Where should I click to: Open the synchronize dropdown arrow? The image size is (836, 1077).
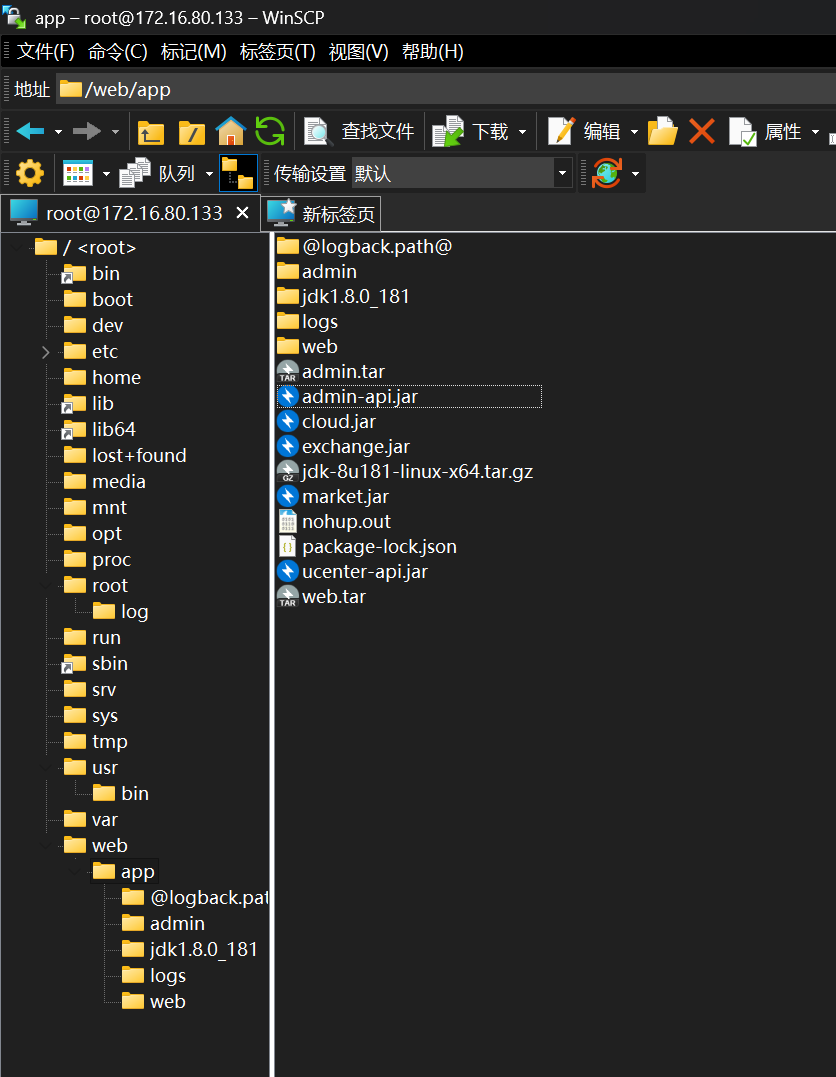(635, 174)
